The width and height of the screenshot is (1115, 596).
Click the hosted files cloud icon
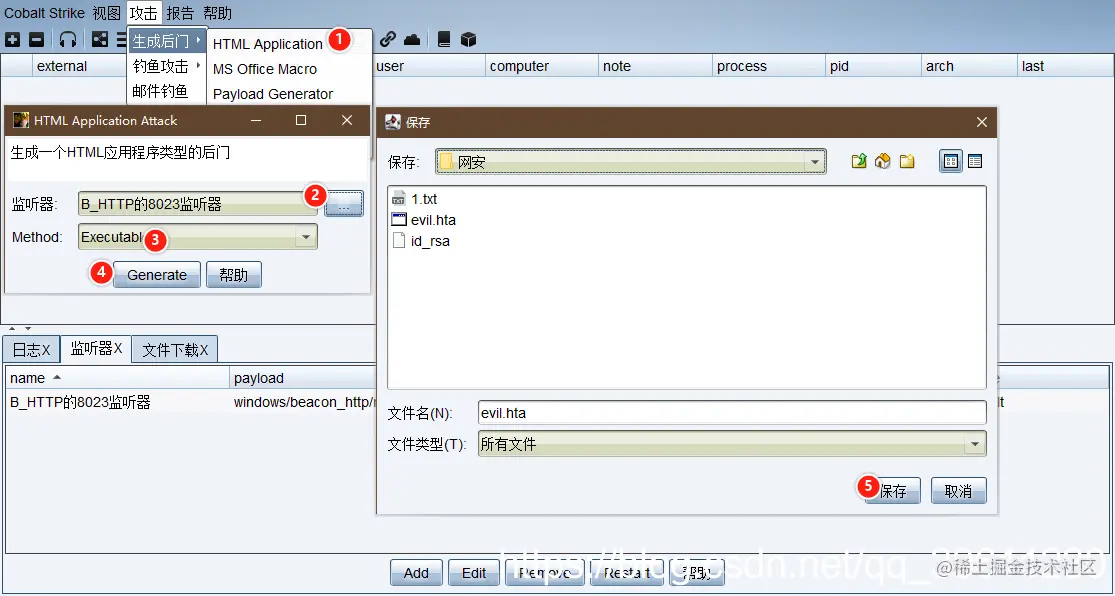(x=412, y=39)
